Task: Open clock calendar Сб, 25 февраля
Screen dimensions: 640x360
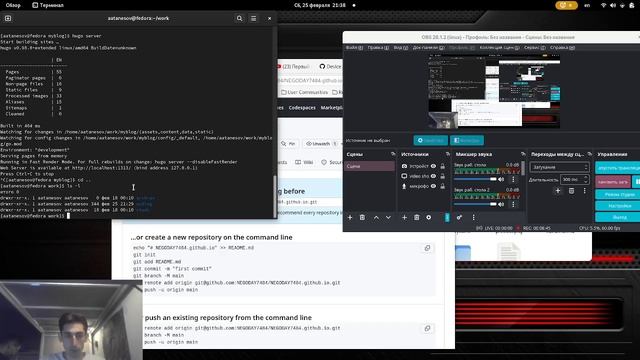Action: [320, 5]
